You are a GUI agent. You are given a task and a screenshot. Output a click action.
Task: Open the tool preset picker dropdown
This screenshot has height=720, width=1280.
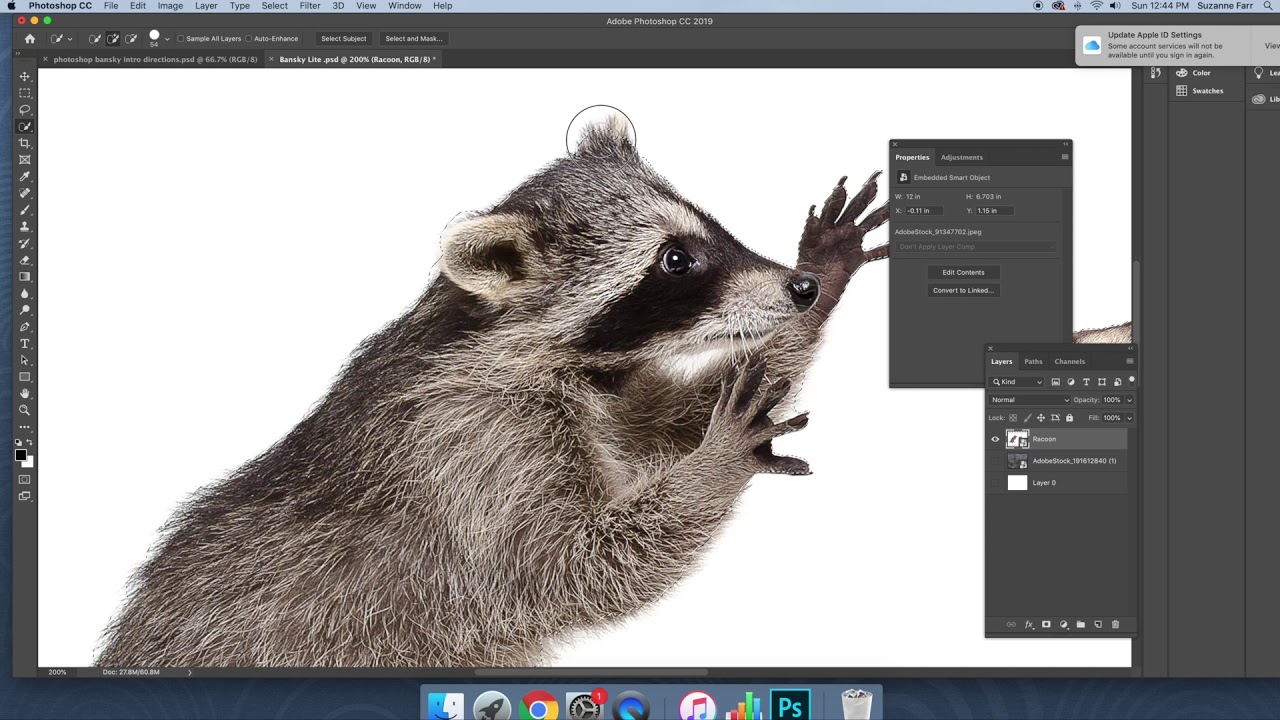pos(69,39)
